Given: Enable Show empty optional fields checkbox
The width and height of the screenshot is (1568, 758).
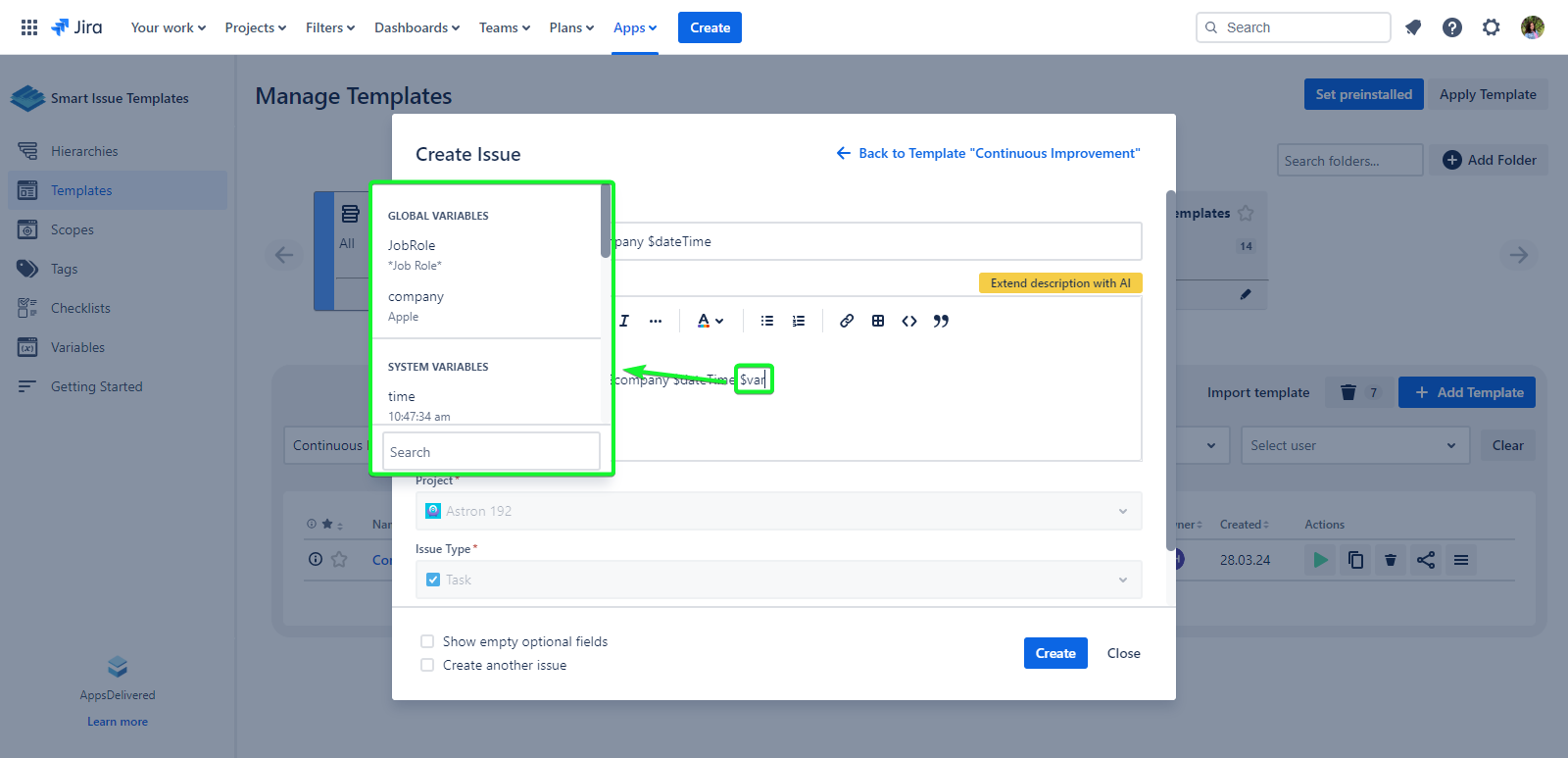Looking at the screenshot, I should click(x=427, y=641).
